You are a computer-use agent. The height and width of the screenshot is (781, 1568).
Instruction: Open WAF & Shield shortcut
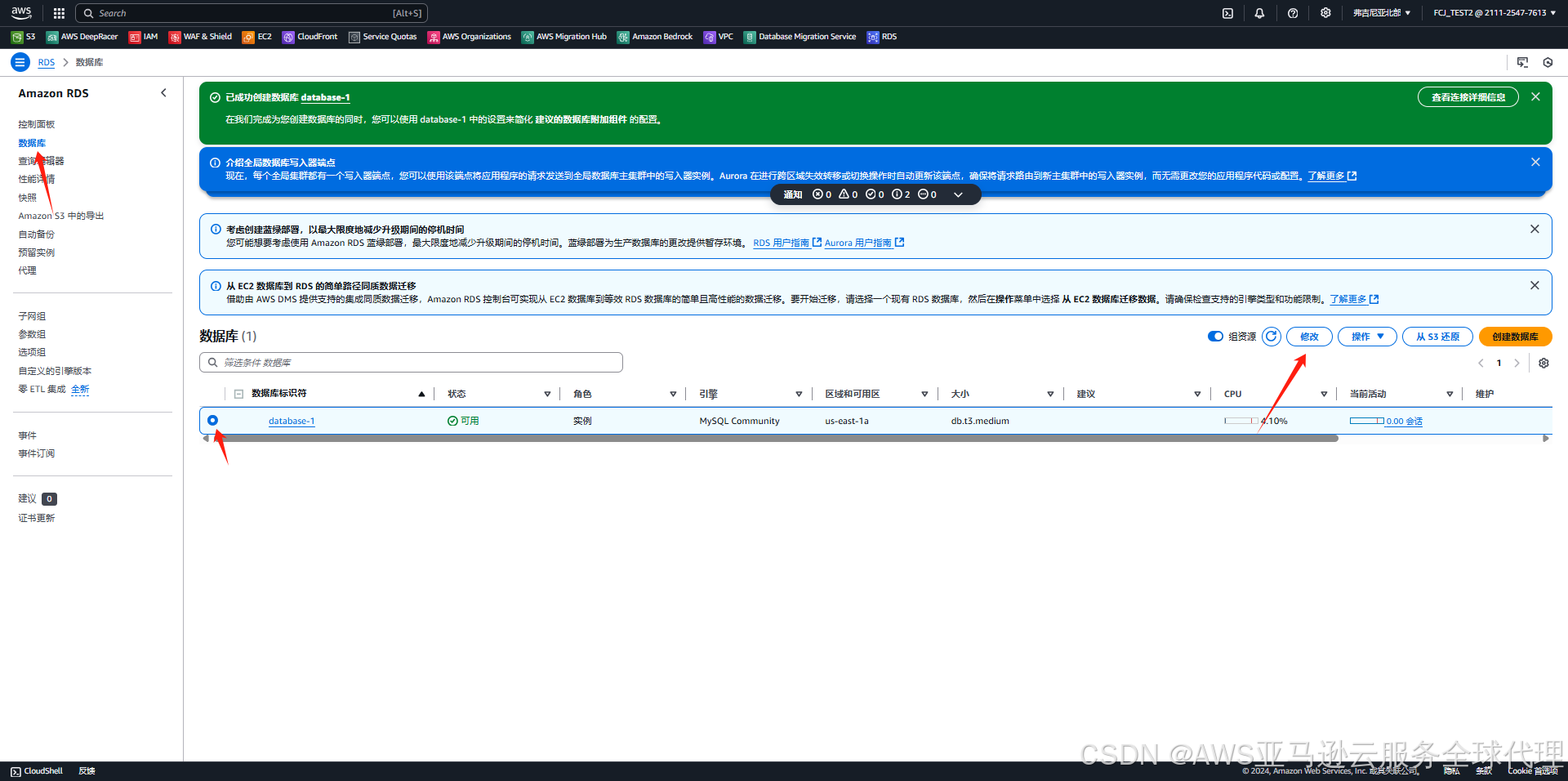coord(200,37)
